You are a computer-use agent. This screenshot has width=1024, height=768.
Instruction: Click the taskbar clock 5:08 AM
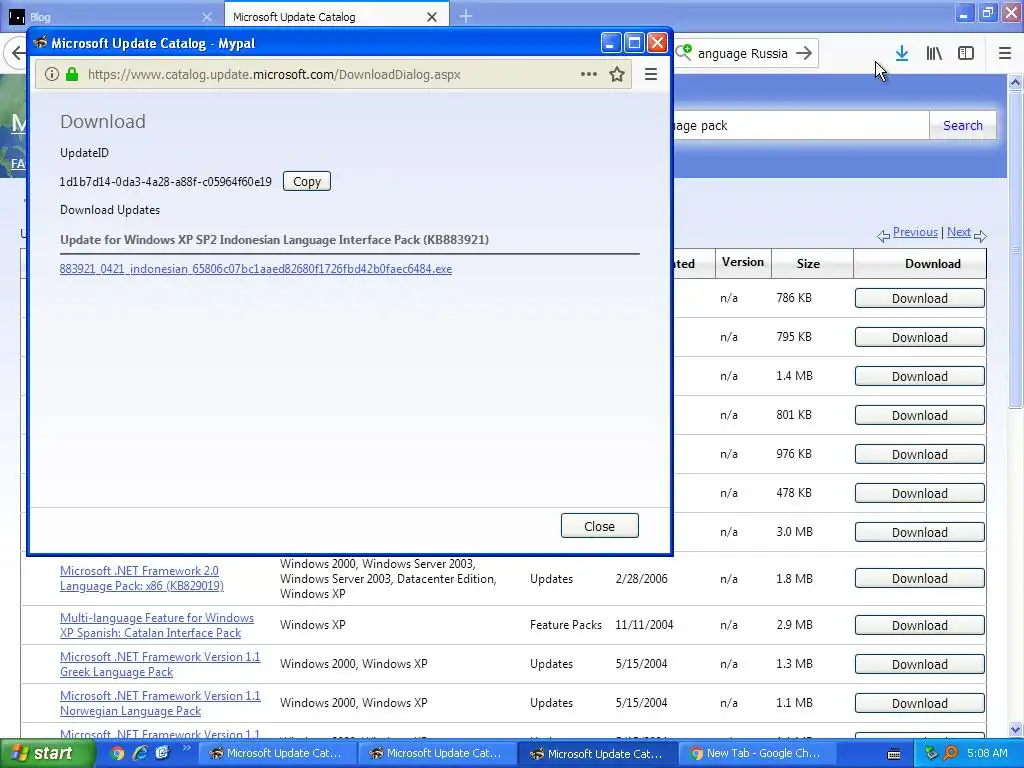987,754
